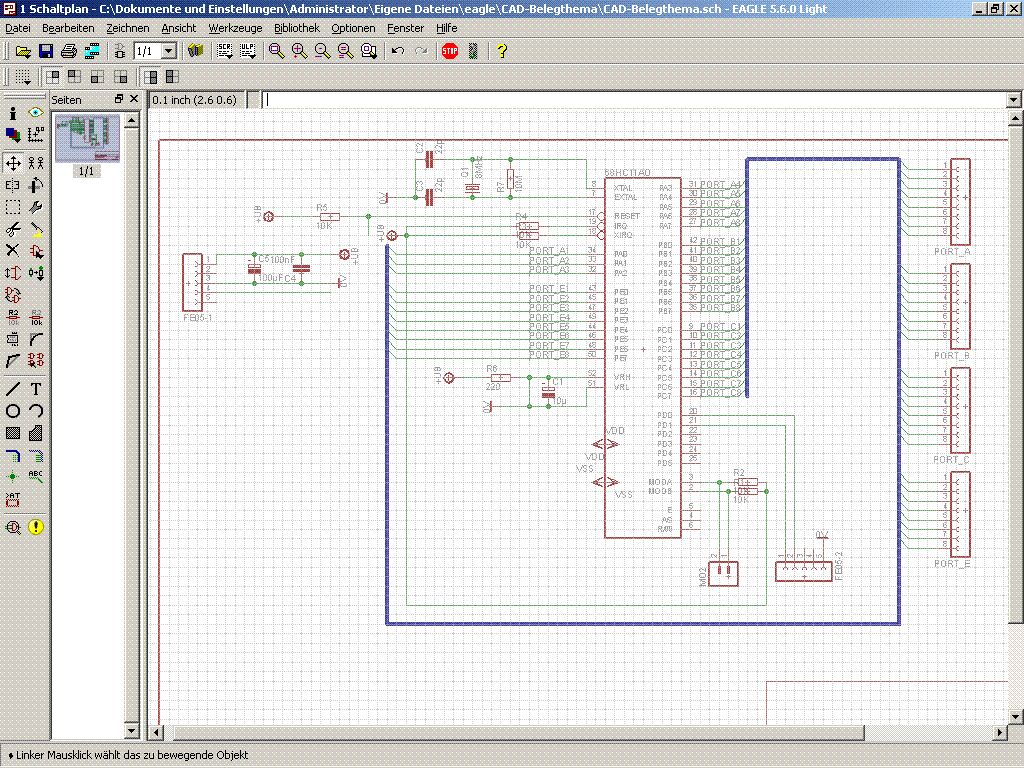Select the Delete tool (X icon)
1024x768 pixels.
pyautogui.click(x=13, y=250)
